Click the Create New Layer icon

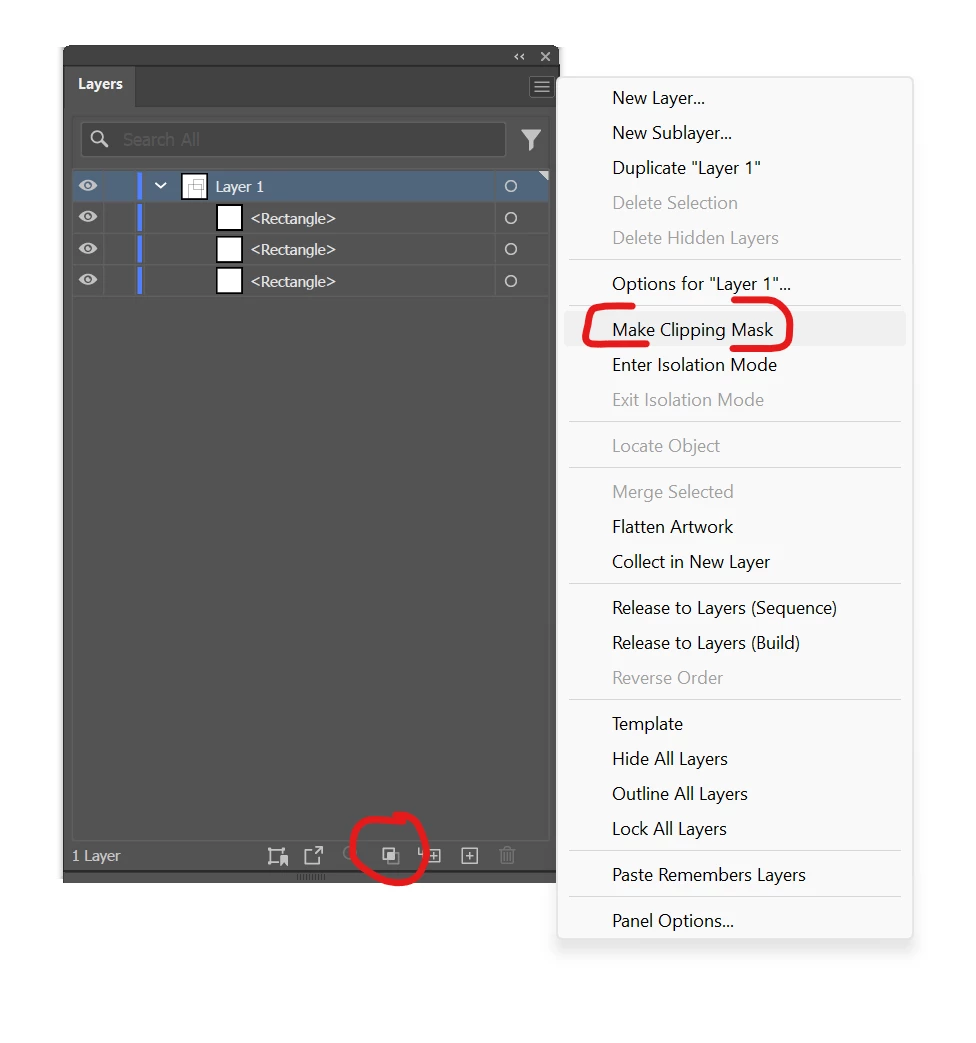coord(470,855)
